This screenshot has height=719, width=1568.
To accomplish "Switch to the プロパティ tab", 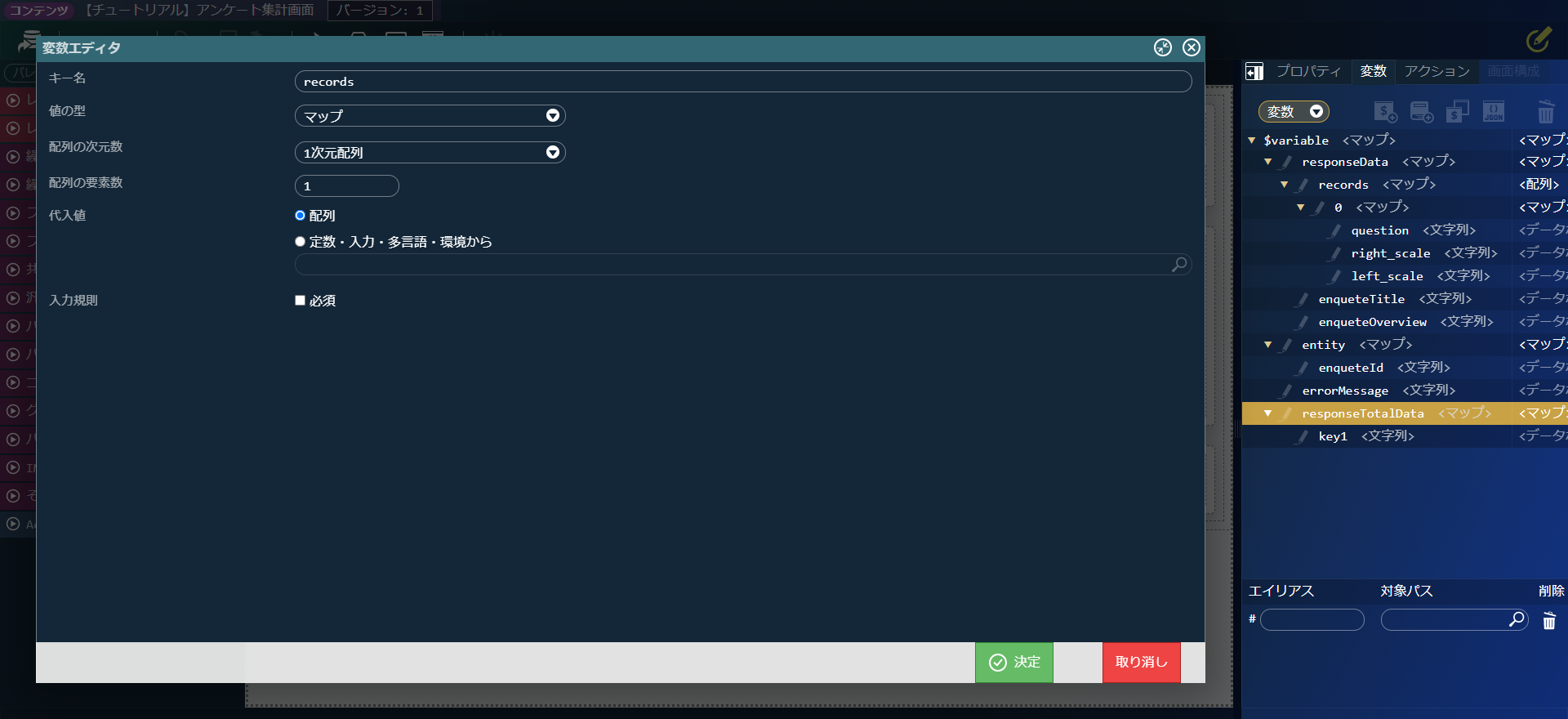I will (x=1309, y=72).
